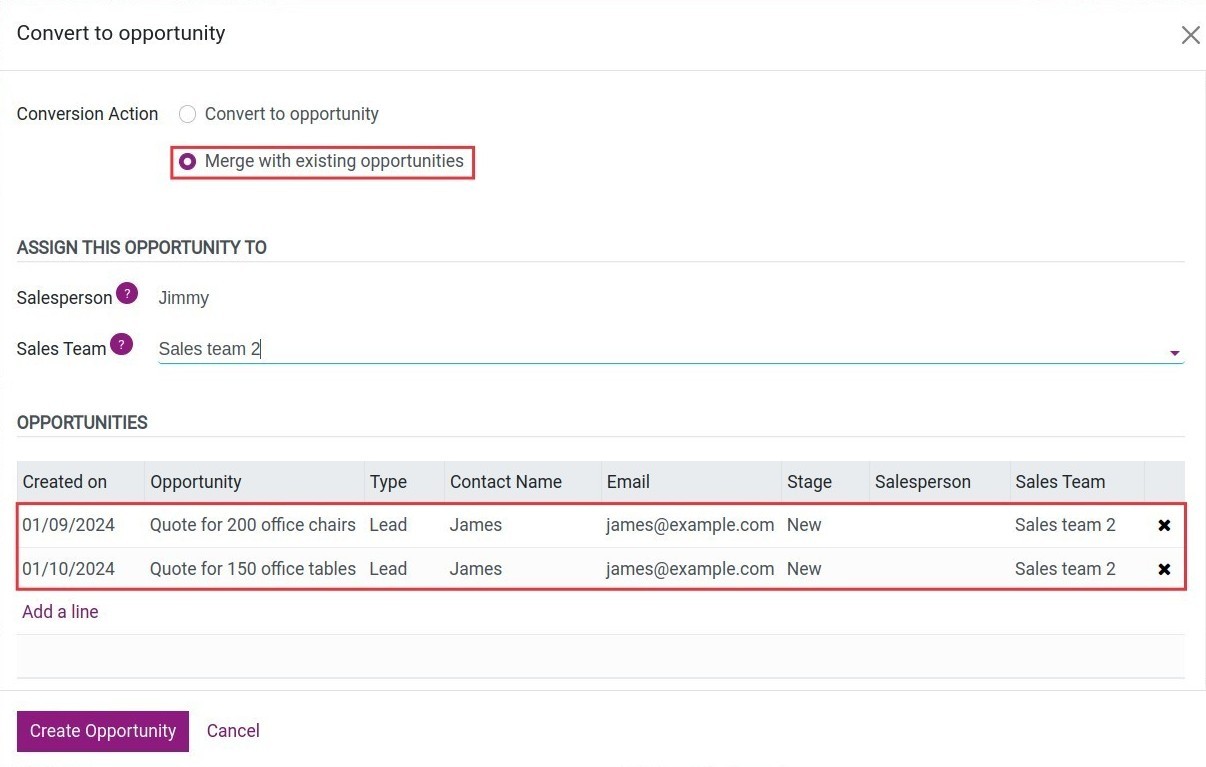
Task: Open 'Quote for 200 office chairs' entry
Action: pos(253,525)
